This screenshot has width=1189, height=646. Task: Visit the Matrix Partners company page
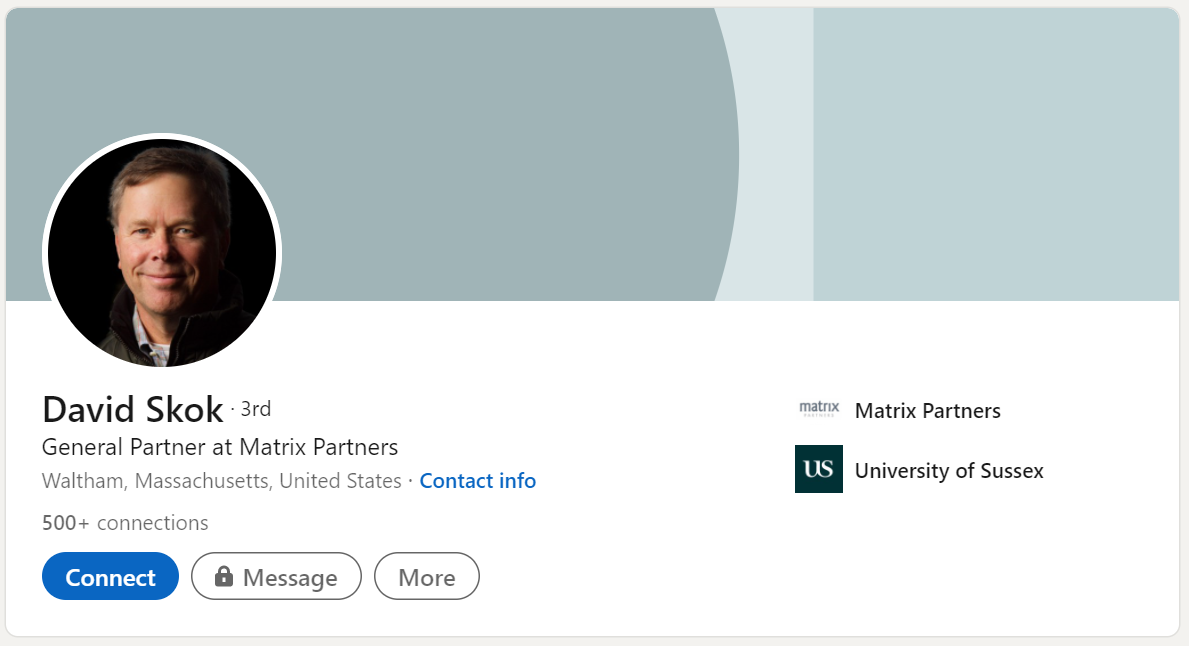point(927,410)
